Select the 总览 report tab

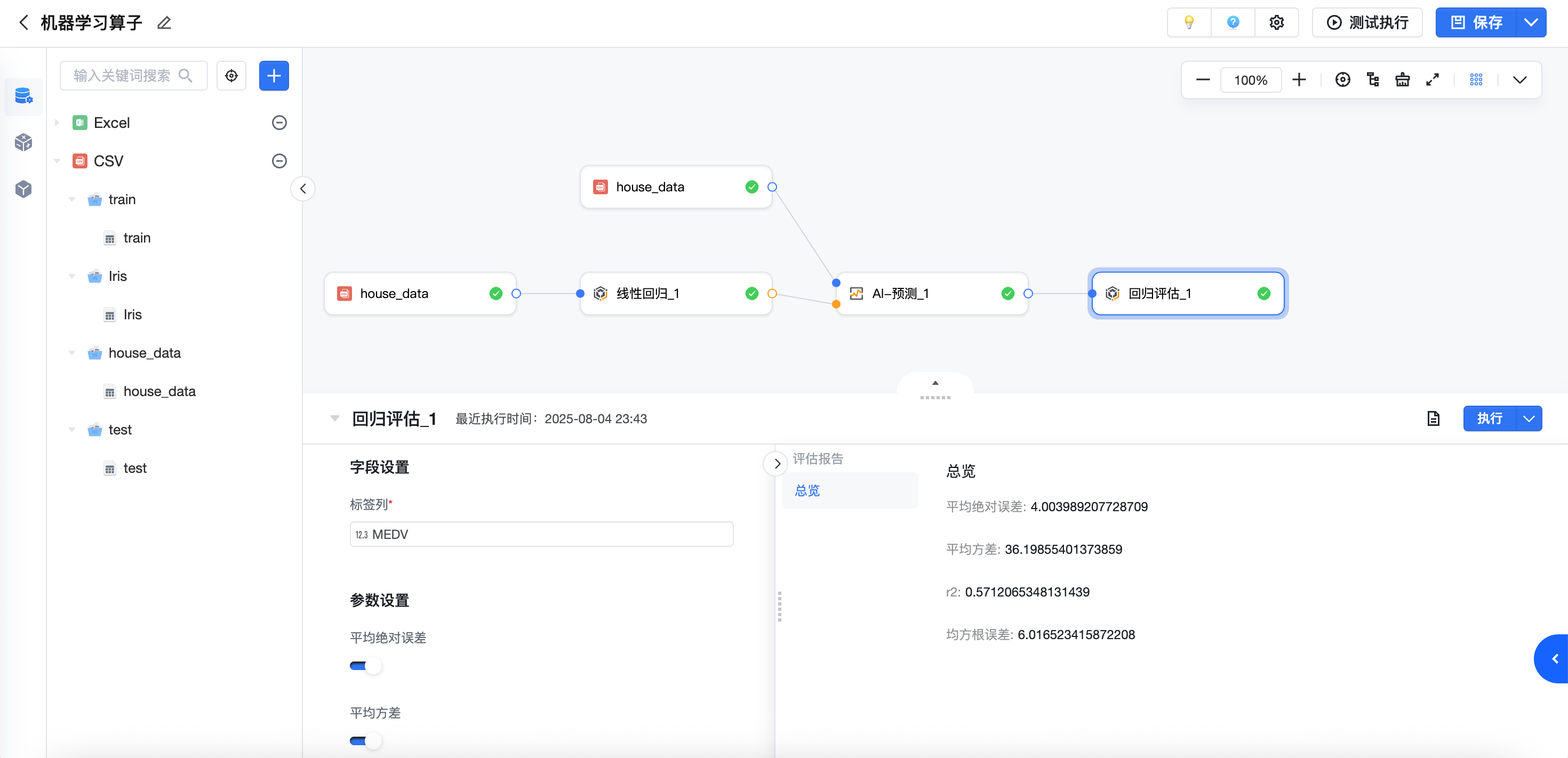coord(850,490)
